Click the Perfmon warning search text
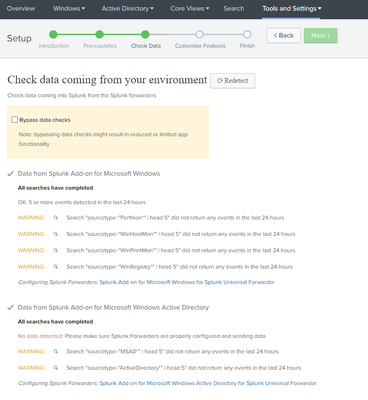368x400 pixels. point(175,218)
